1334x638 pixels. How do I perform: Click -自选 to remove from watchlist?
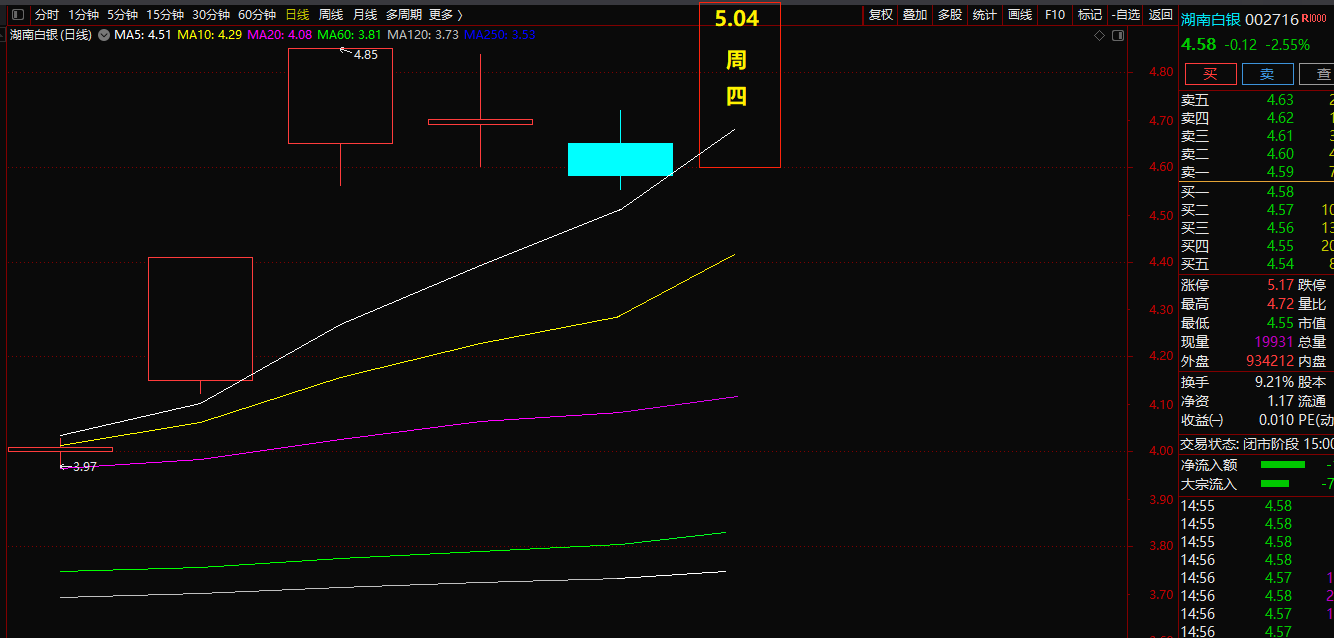click(x=1126, y=15)
